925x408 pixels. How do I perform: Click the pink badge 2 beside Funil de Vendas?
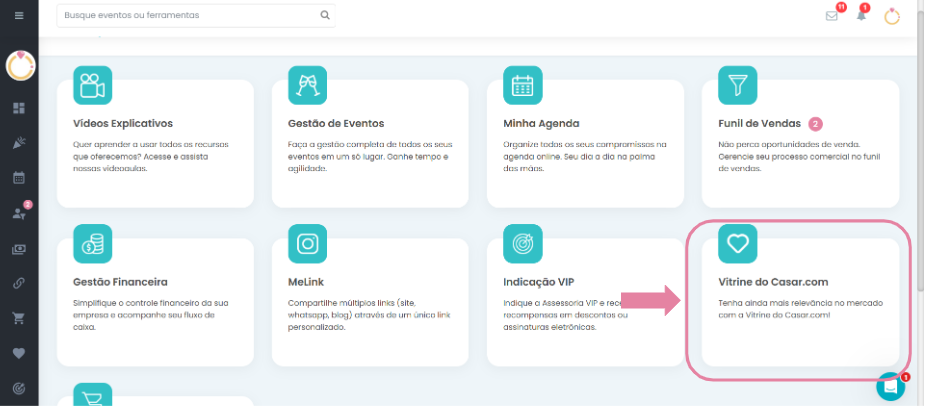815,124
